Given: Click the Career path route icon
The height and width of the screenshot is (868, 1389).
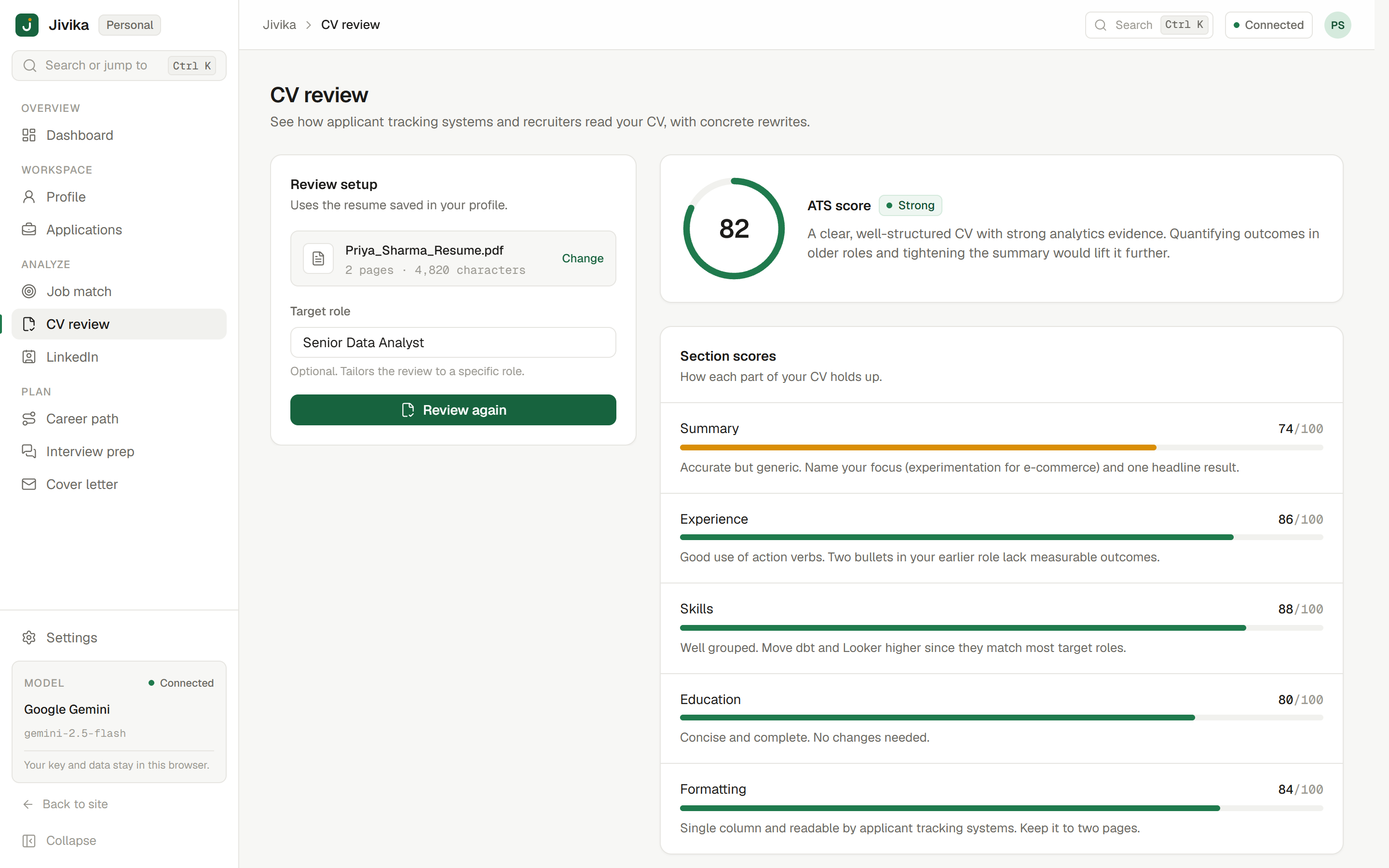Looking at the screenshot, I should (29, 419).
